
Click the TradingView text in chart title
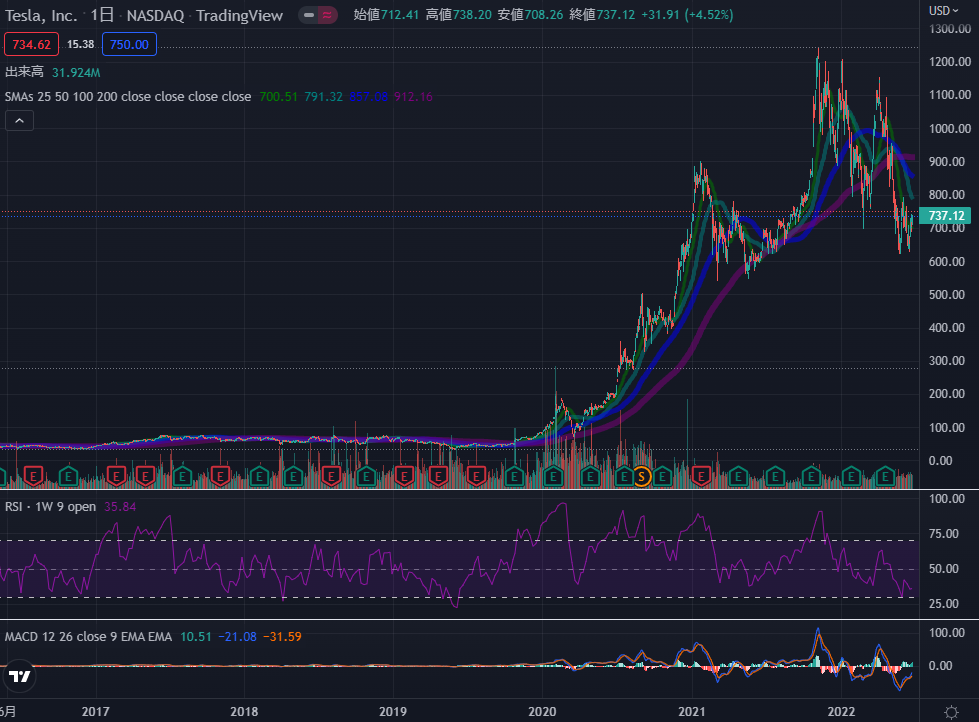tap(240, 16)
